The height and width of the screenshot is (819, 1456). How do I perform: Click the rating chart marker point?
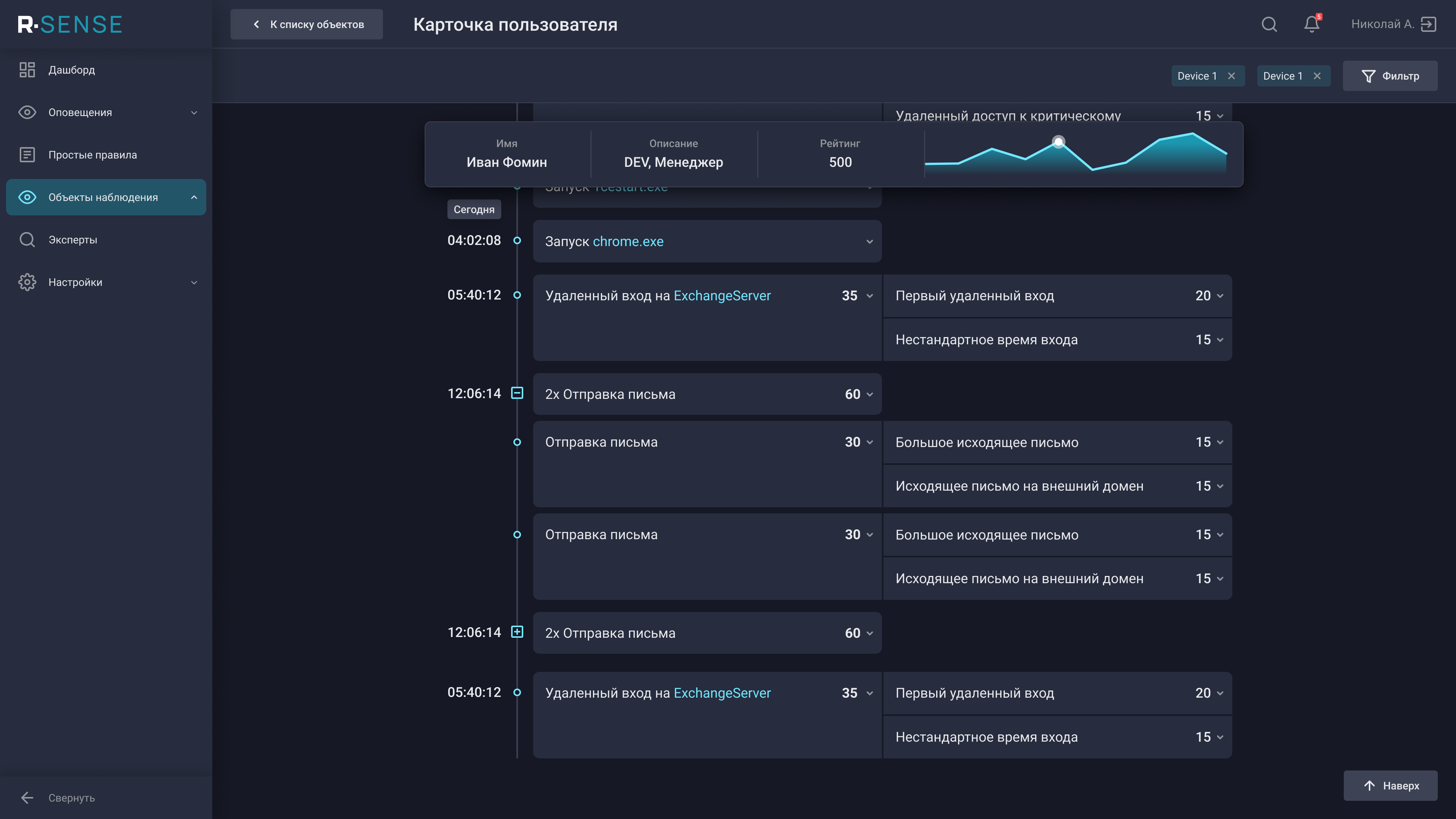(1058, 141)
